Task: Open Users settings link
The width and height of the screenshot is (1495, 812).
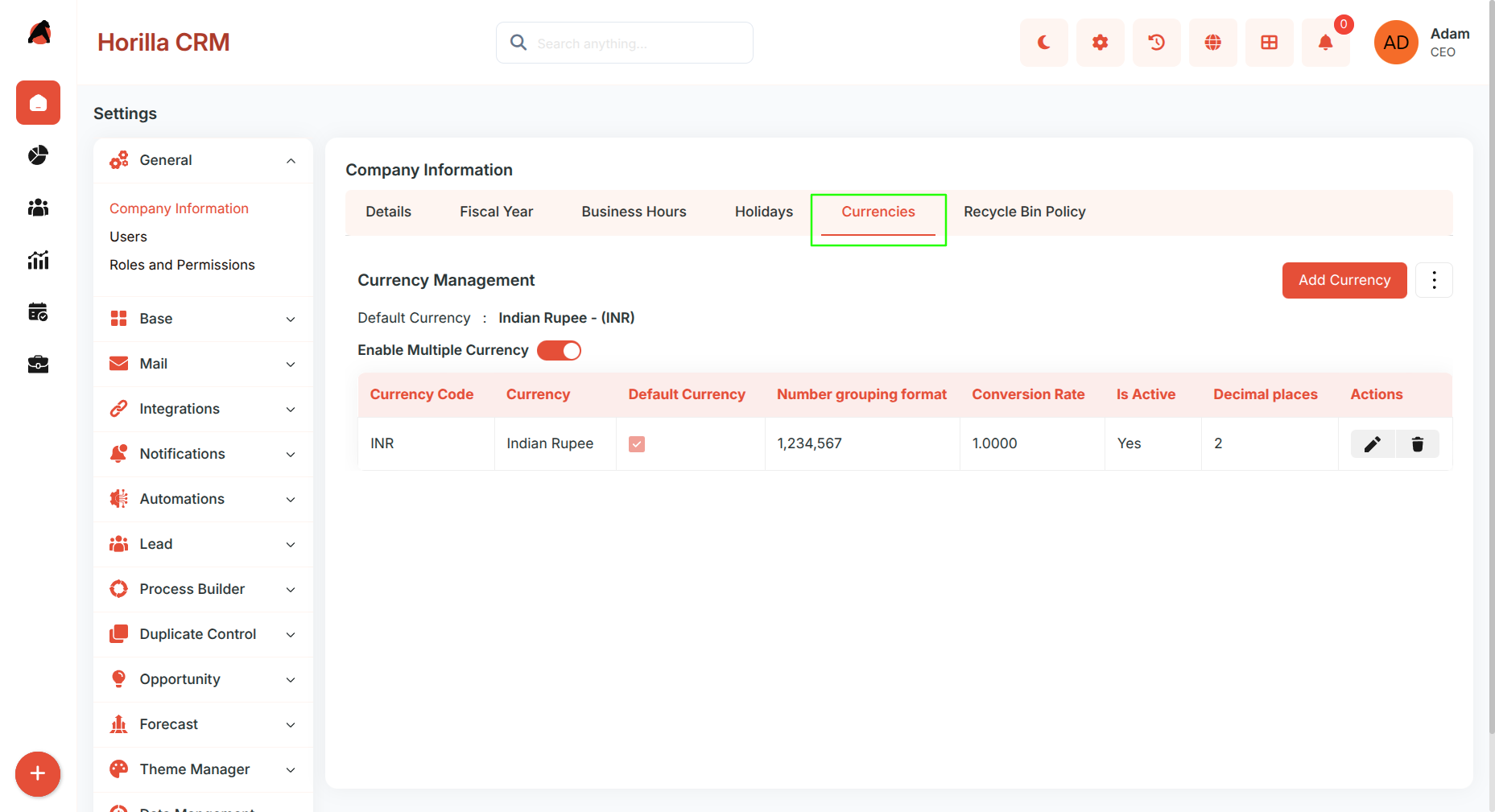Action: pyautogui.click(x=128, y=237)
